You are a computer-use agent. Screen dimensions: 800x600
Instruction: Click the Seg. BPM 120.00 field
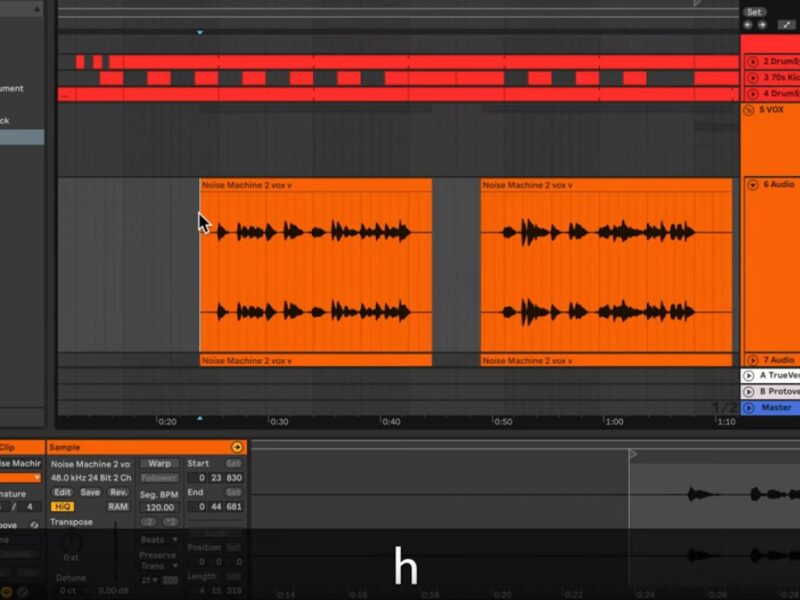pos(158,507)
